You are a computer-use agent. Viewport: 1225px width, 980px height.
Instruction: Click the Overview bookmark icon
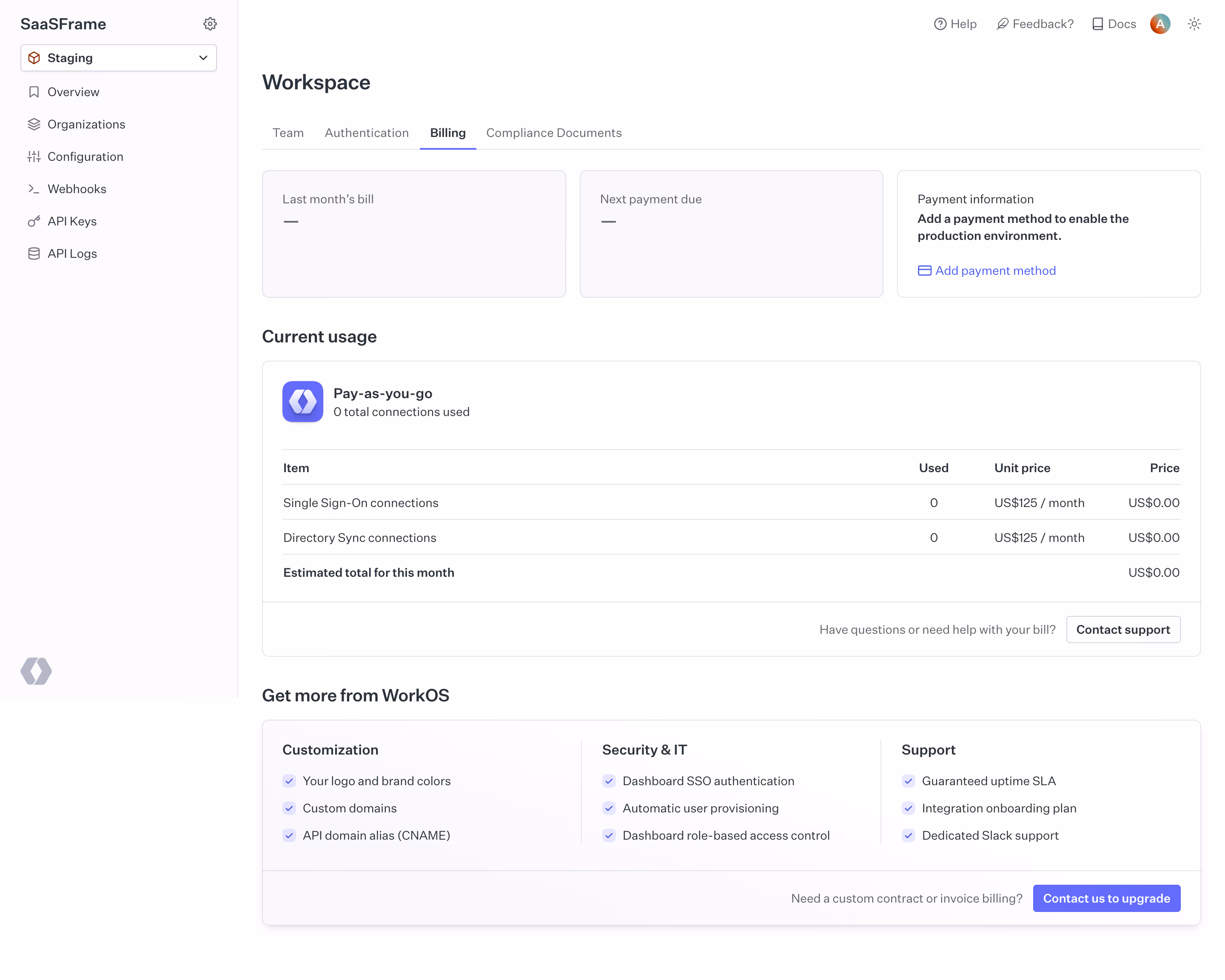pyautogui.click(x=34, y=92)
